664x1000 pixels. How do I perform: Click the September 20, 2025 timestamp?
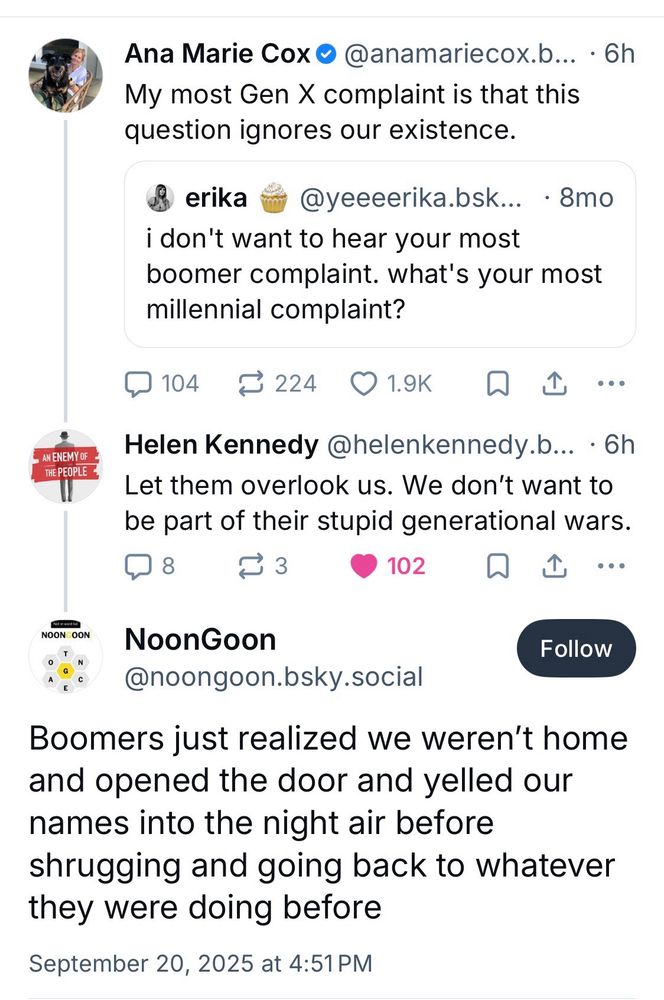200,964
